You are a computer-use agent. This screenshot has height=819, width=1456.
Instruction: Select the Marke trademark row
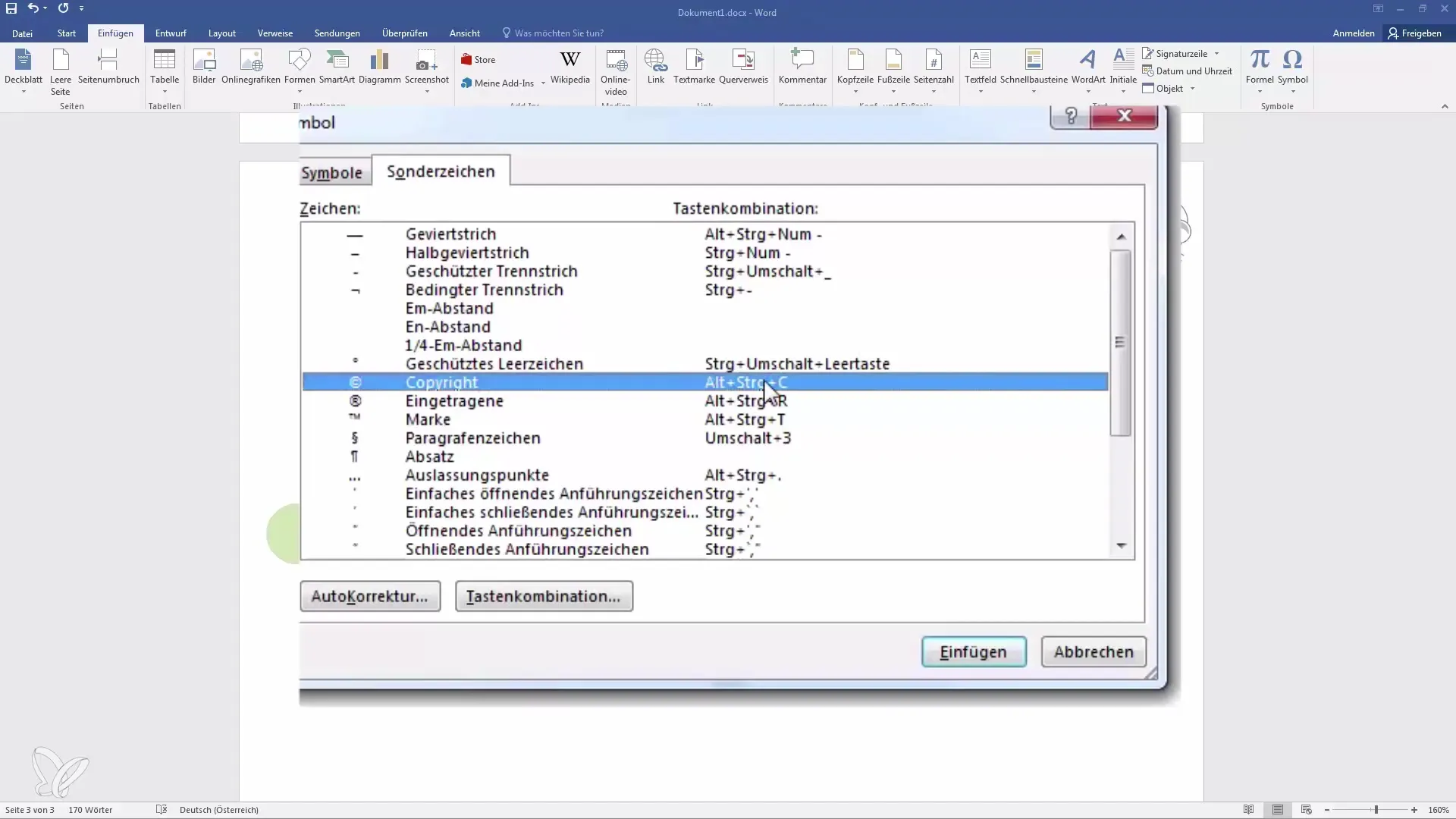(705, 419)
